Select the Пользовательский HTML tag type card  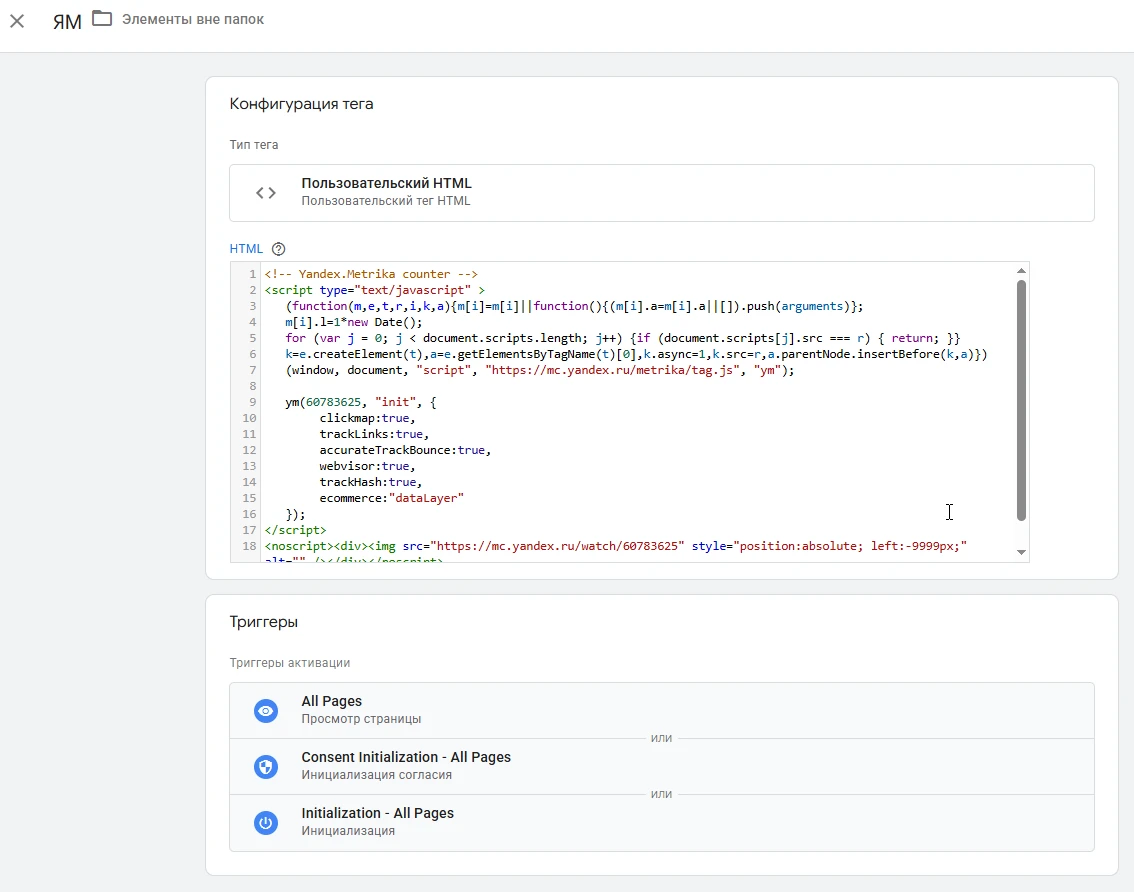(x=662, y=192)
